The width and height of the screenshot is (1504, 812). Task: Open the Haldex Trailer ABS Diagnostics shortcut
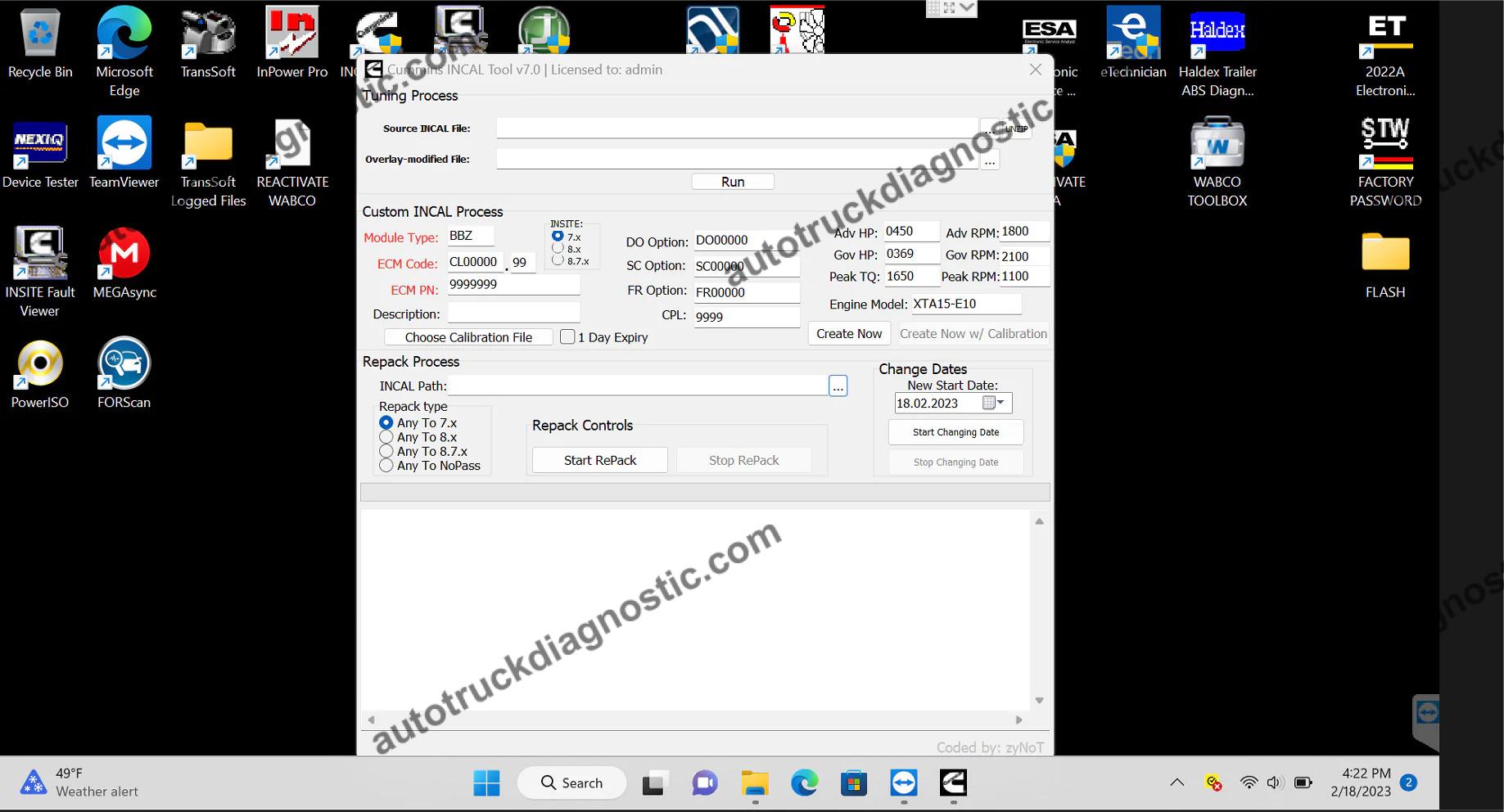click(1217, 52)
